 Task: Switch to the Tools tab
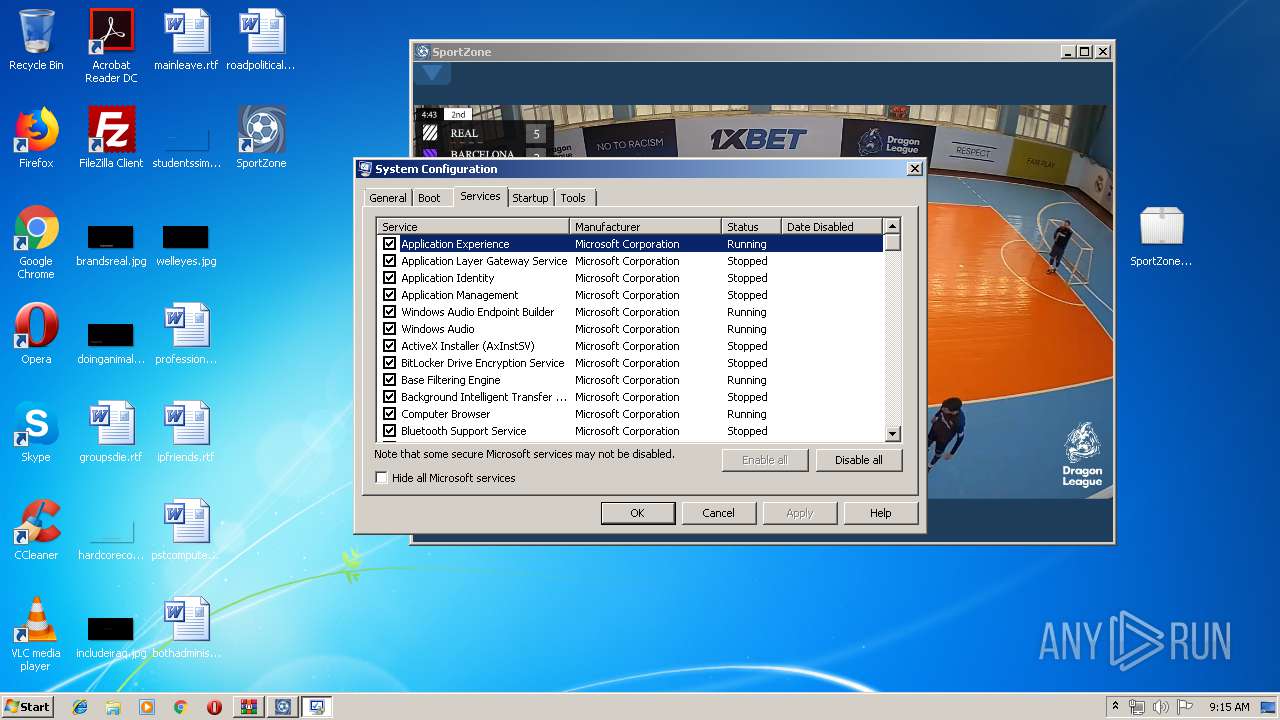coord(573,198)
